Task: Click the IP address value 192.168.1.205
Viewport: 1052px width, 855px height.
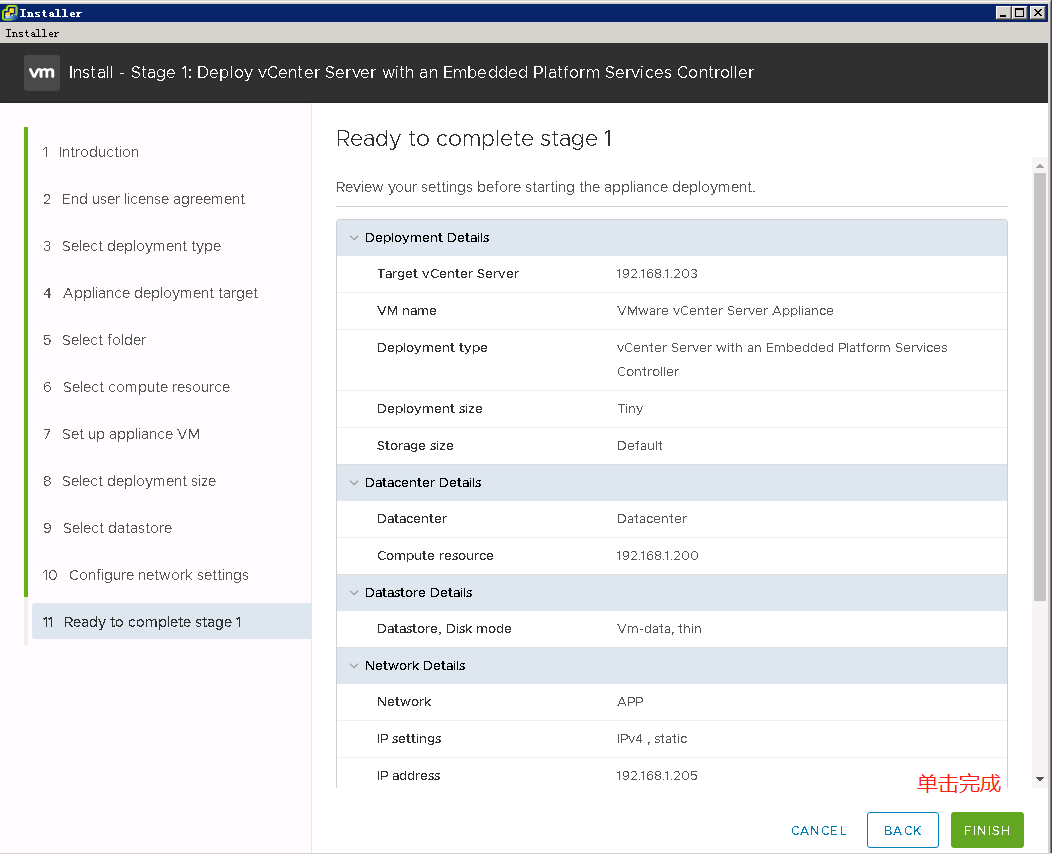Action: [x=657, y=776]
